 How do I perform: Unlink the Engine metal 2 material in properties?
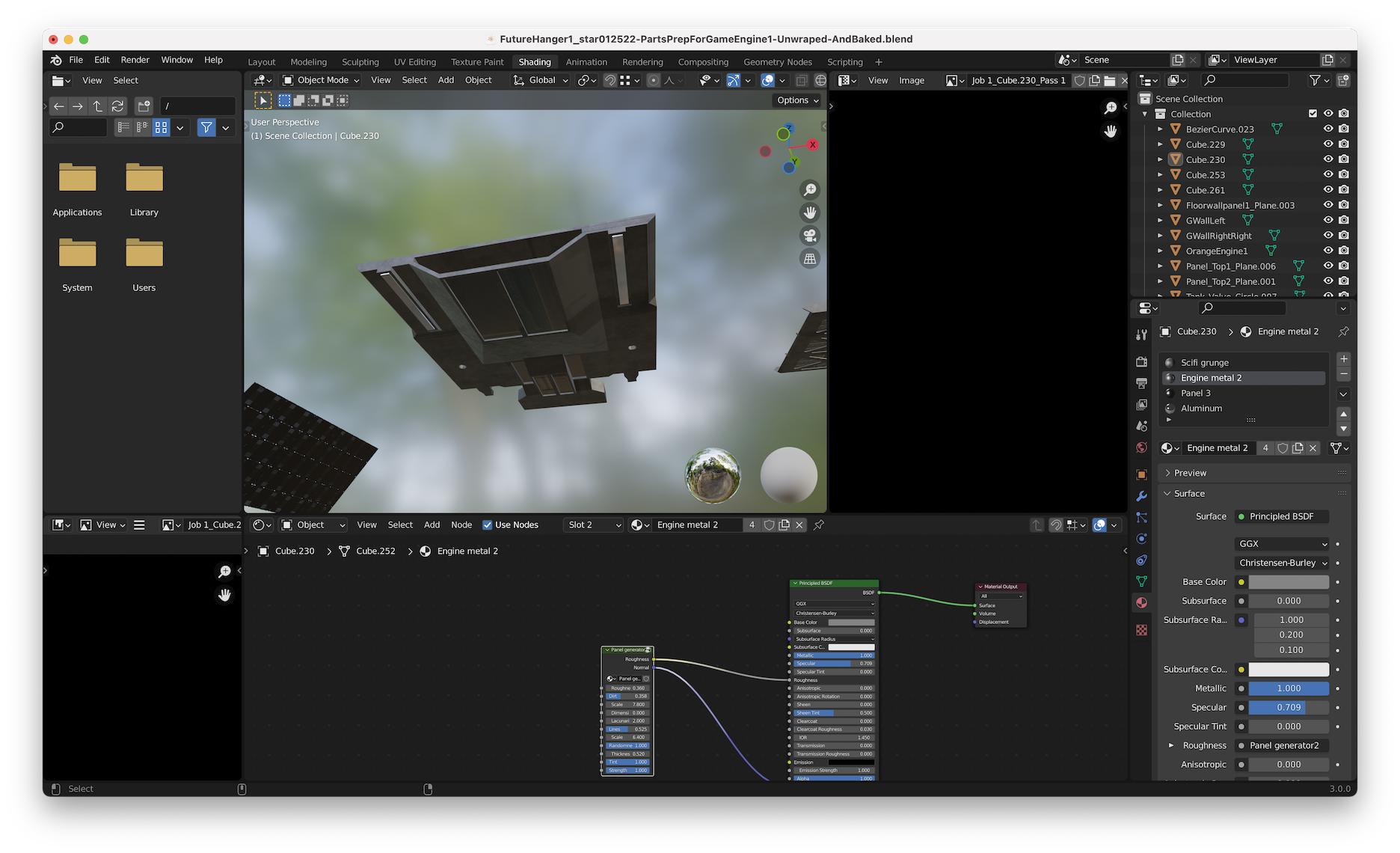(1313, 448)
